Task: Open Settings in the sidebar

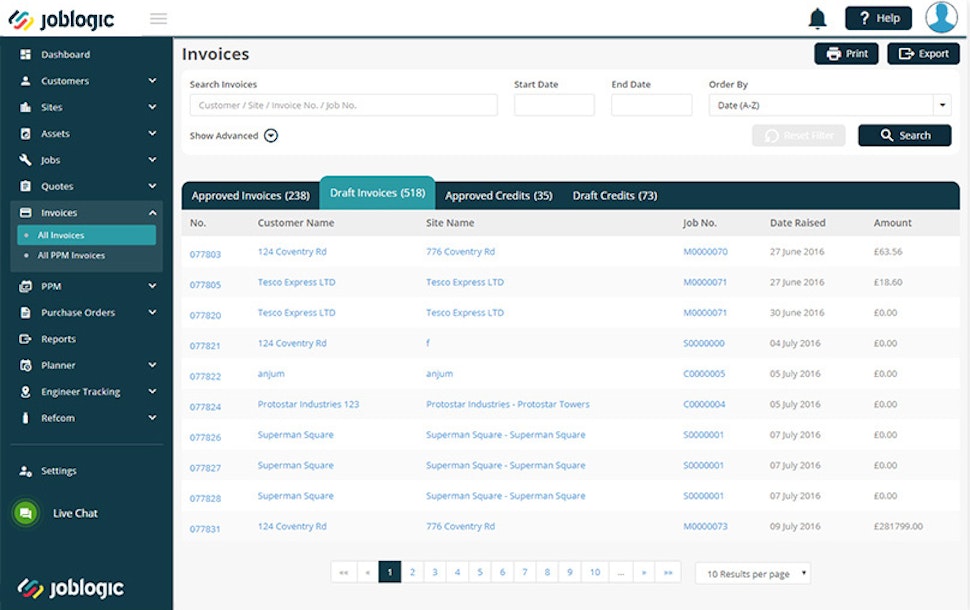Action: (x=58, y=471)
